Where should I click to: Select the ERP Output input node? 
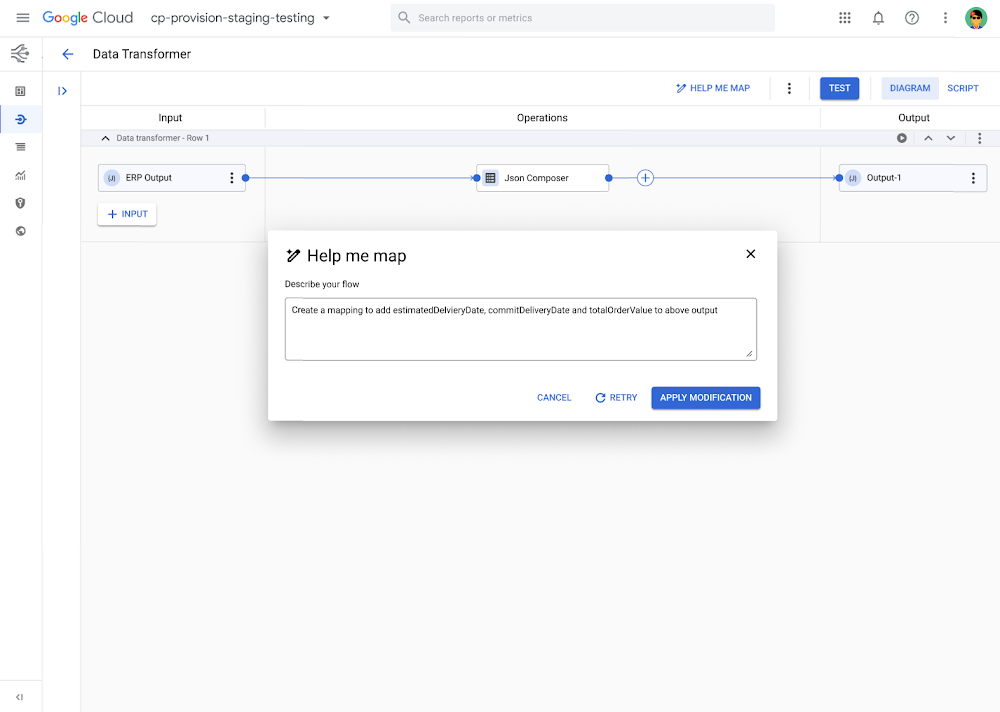pyautogui.click(x=172, y=178)
